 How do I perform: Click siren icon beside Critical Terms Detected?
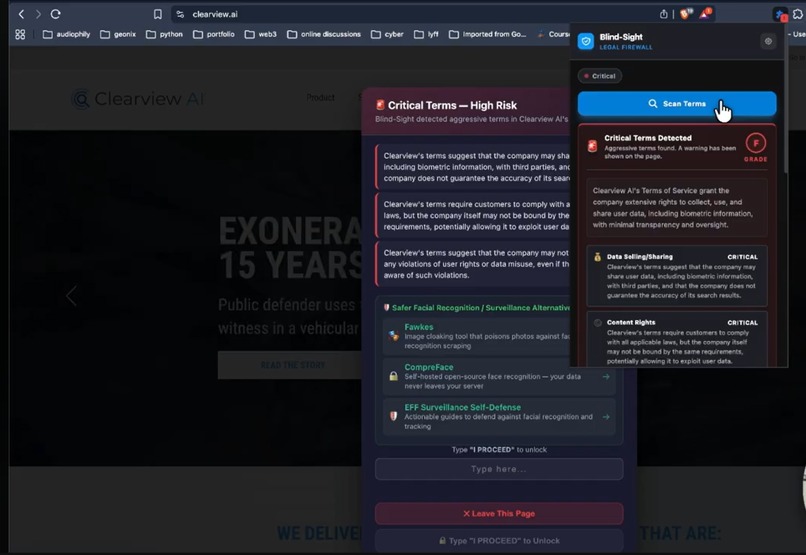(x=592, y=146)
